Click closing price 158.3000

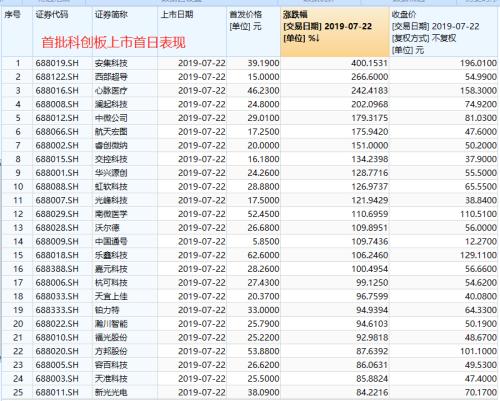478,90
